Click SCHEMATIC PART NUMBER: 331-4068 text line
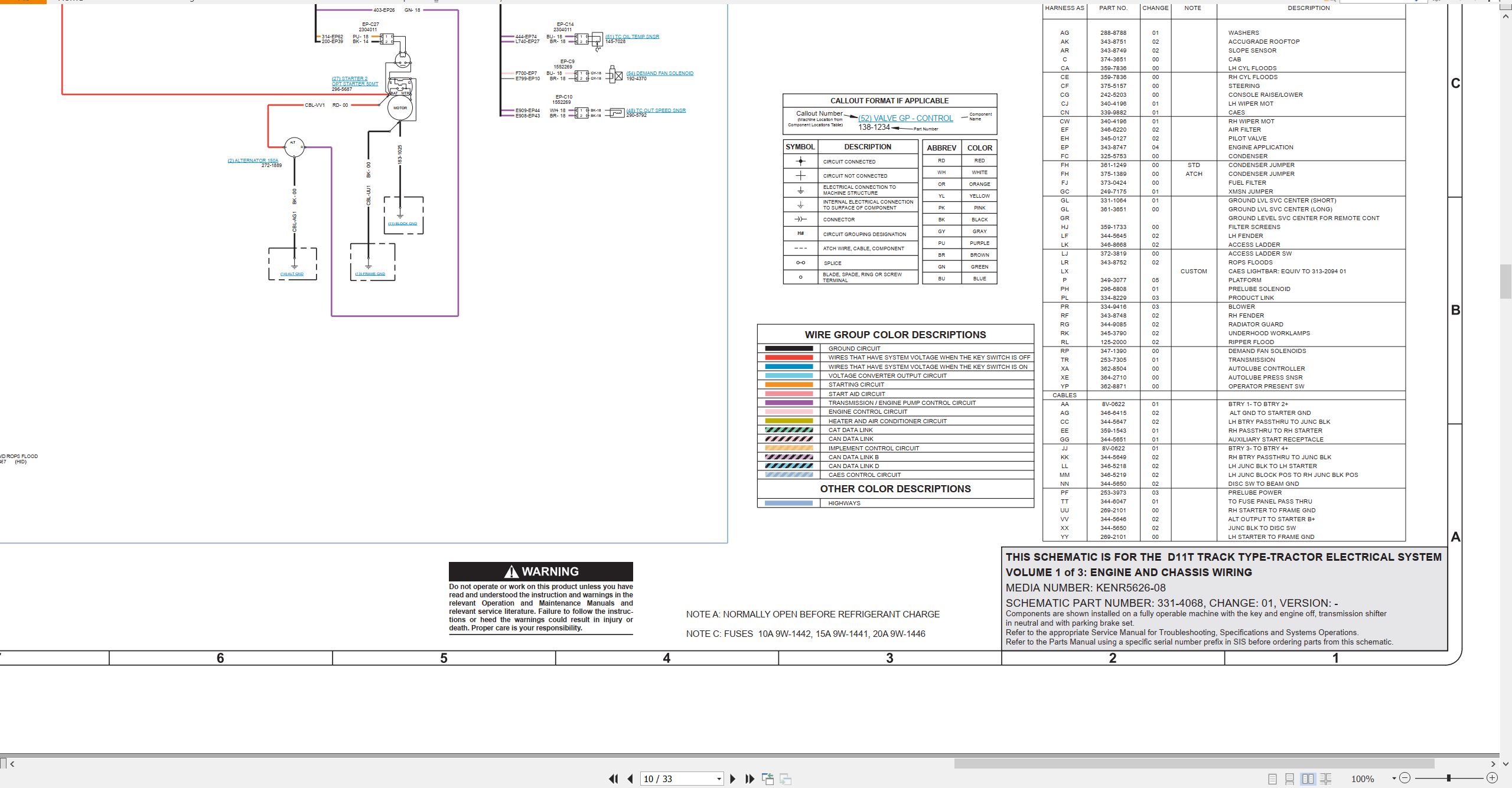This screenshot has height=788, width=1512. coord(1172,603)
